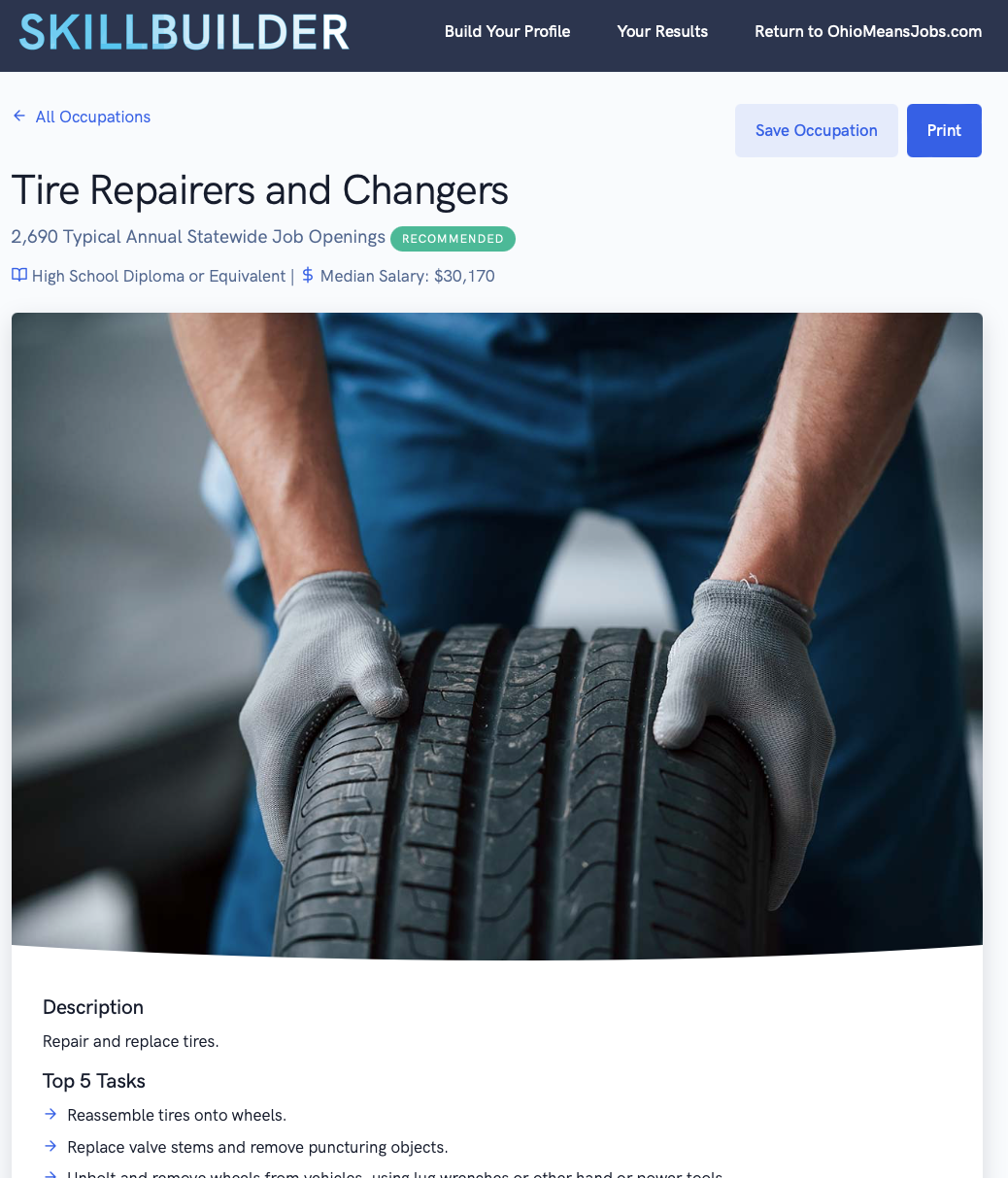Click the Description heading

93,1007
